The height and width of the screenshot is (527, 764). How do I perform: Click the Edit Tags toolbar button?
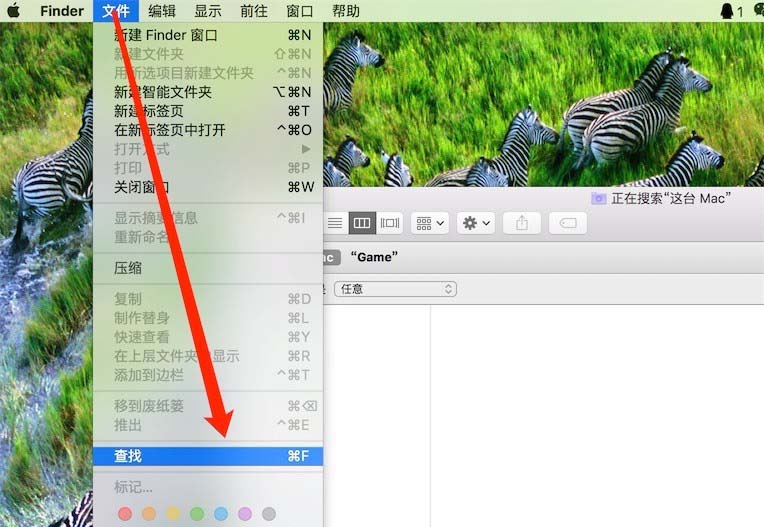click(568, 223)
